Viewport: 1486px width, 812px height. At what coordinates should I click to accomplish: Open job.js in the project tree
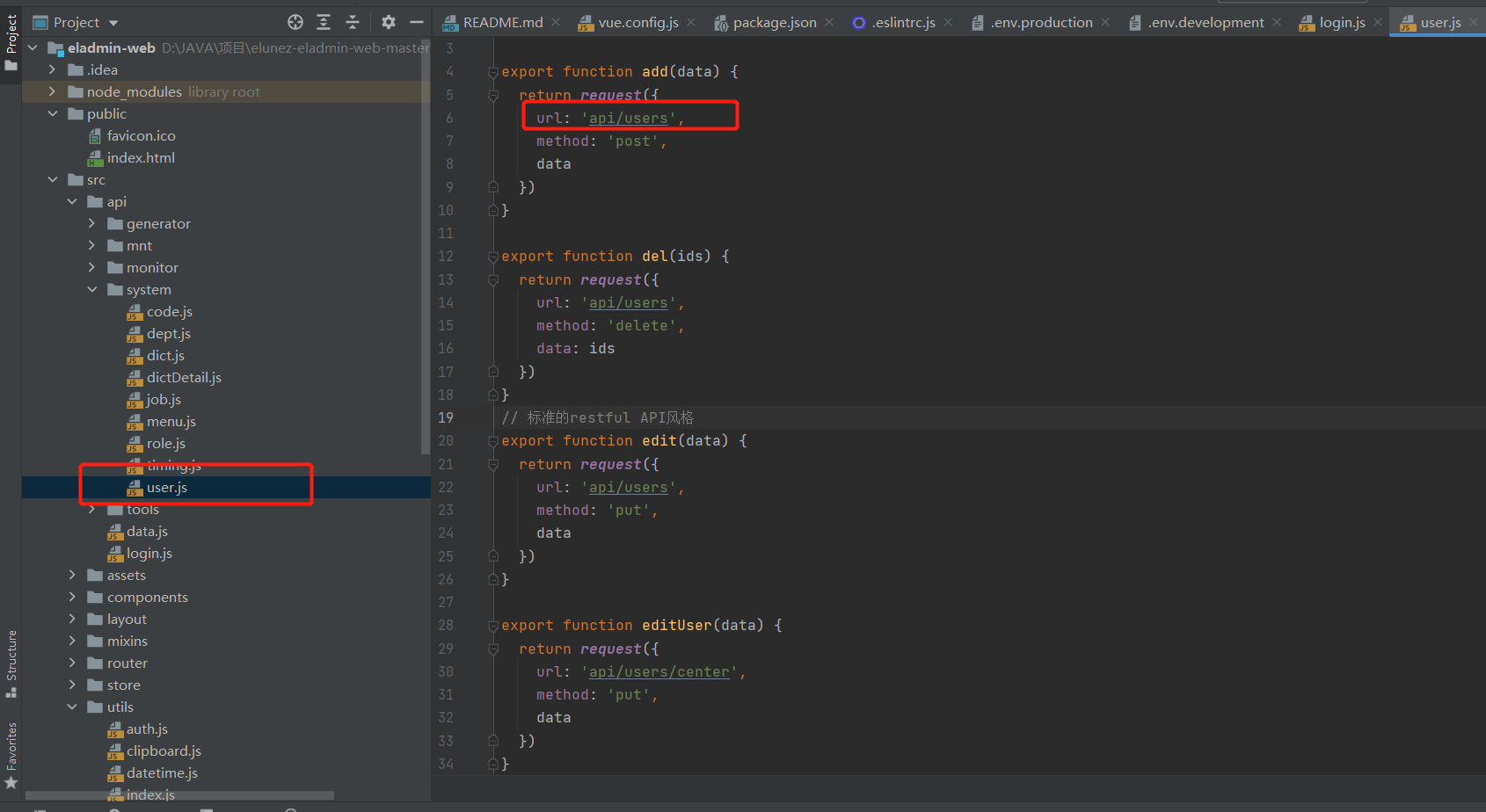[154, 399]
